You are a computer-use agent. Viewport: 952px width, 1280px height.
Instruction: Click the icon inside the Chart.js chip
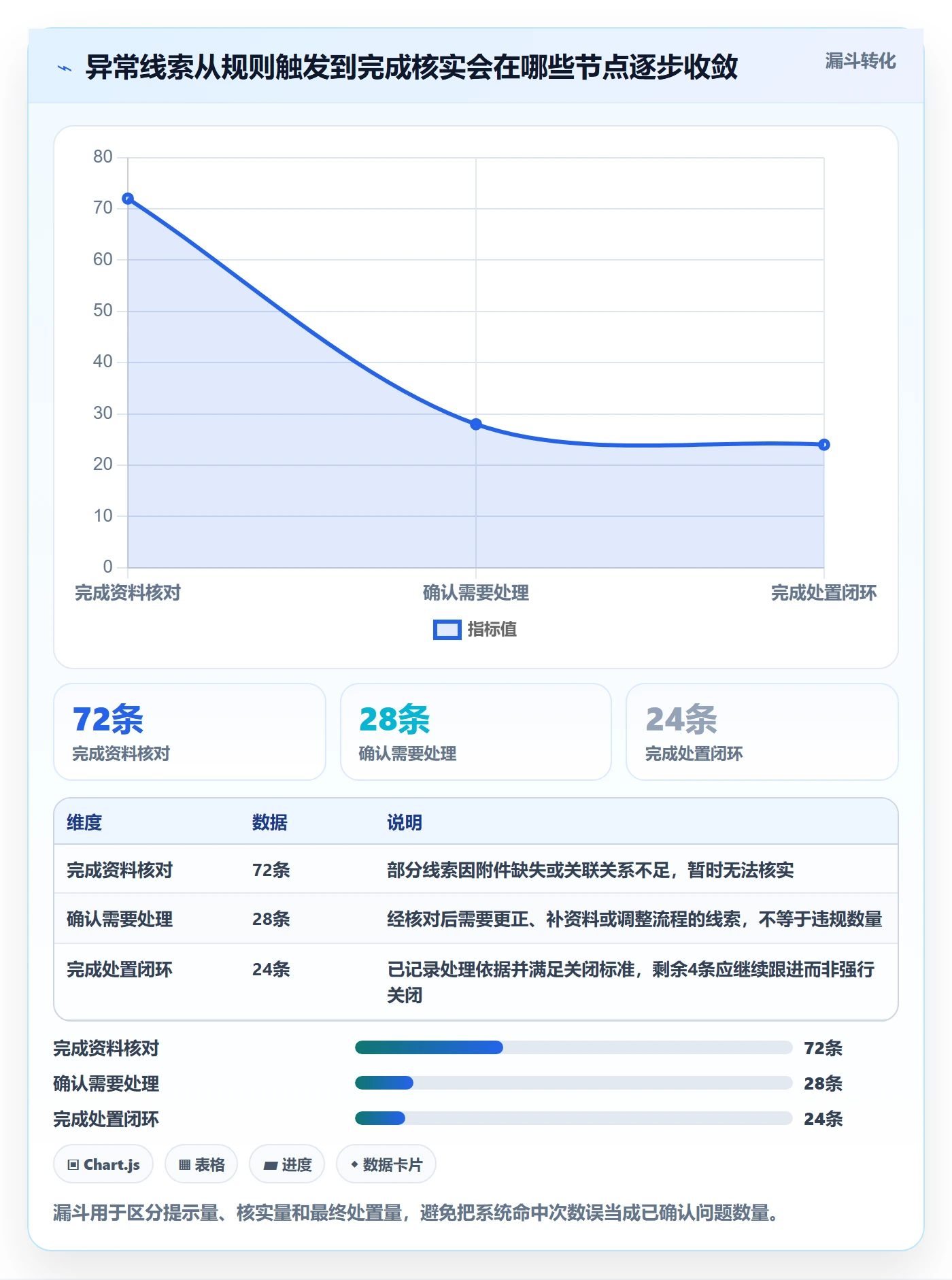click(73, 1165)
